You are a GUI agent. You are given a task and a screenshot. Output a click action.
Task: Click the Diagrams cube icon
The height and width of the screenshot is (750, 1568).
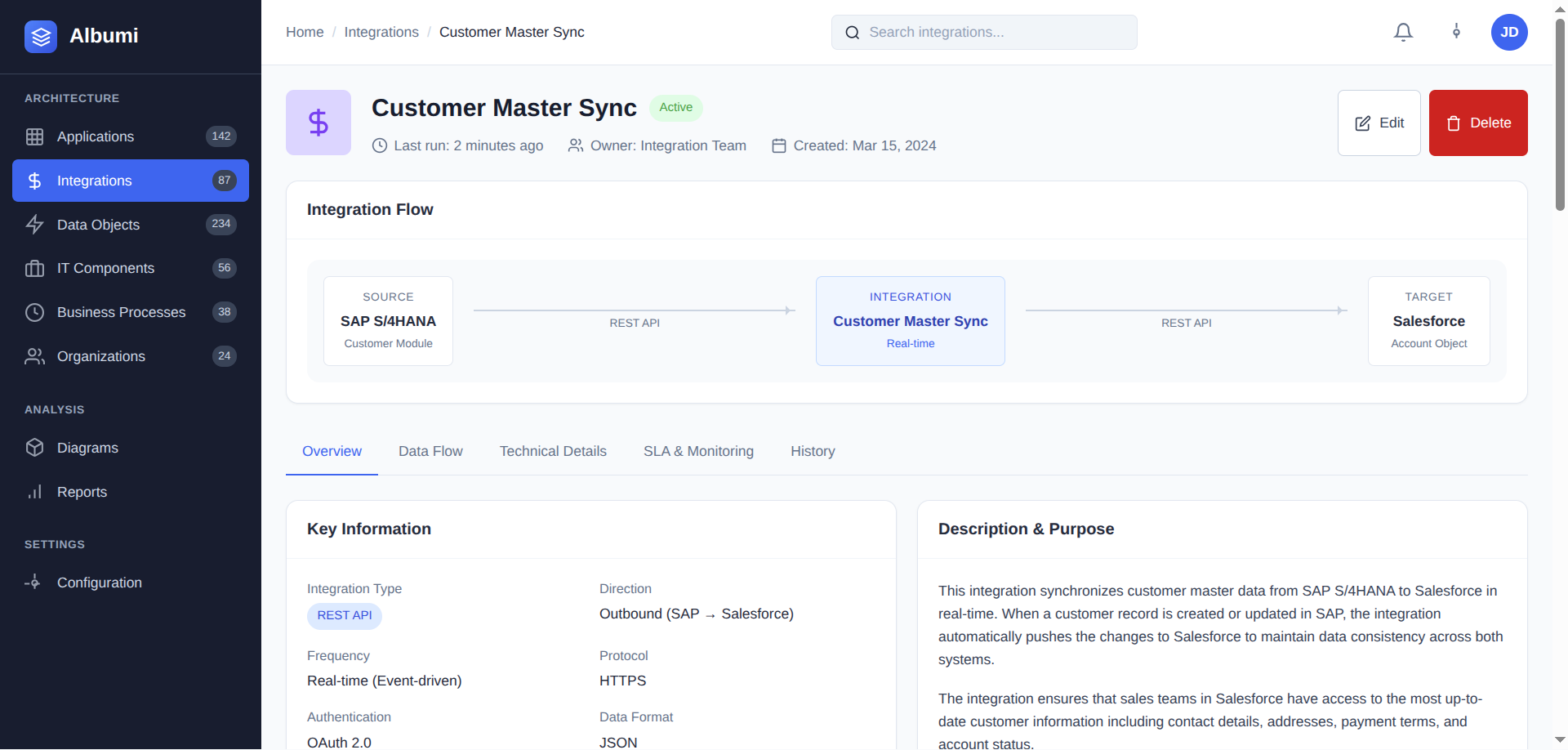[x=34, y=448]
